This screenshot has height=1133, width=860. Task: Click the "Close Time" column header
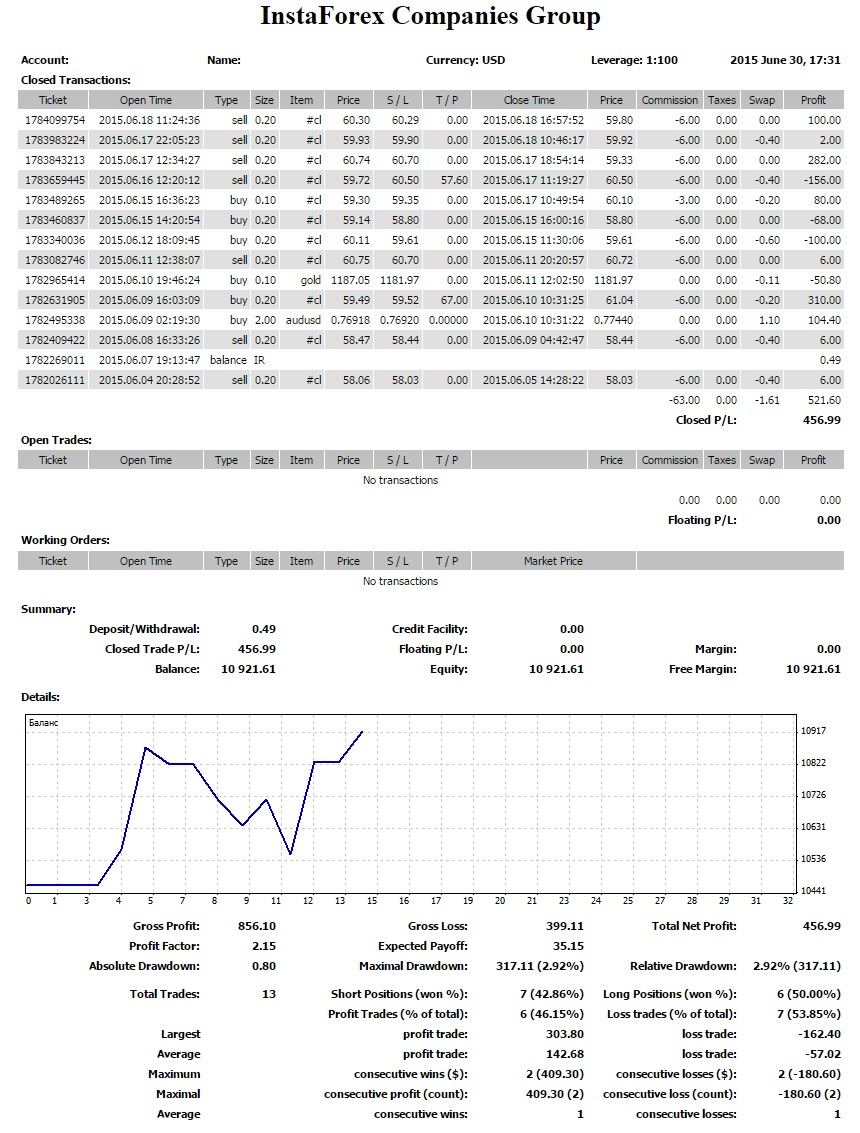click(529, 100)
